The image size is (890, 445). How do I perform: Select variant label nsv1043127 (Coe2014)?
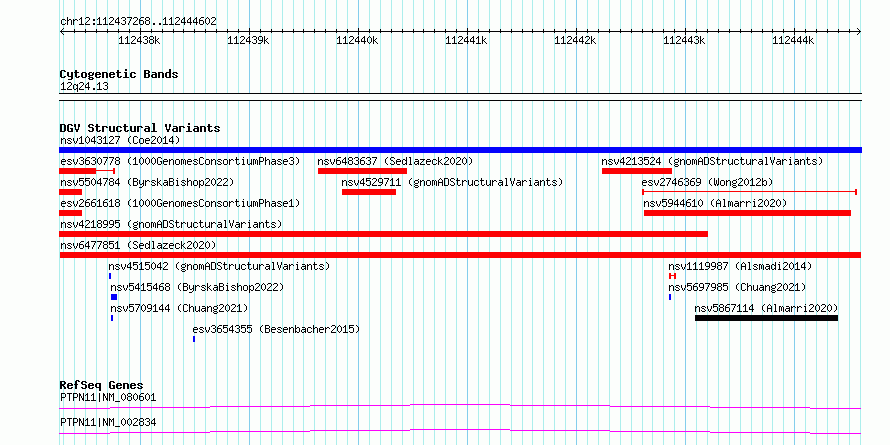tap(120, 140)
